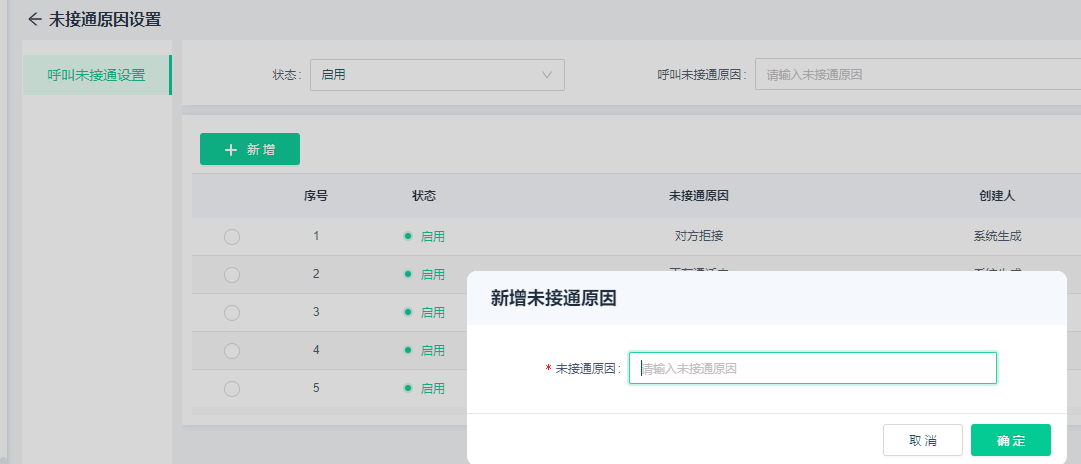Select the radio button for row 2
The height and width of the screenshot is (464, 1081).
(x=232, y=274)
